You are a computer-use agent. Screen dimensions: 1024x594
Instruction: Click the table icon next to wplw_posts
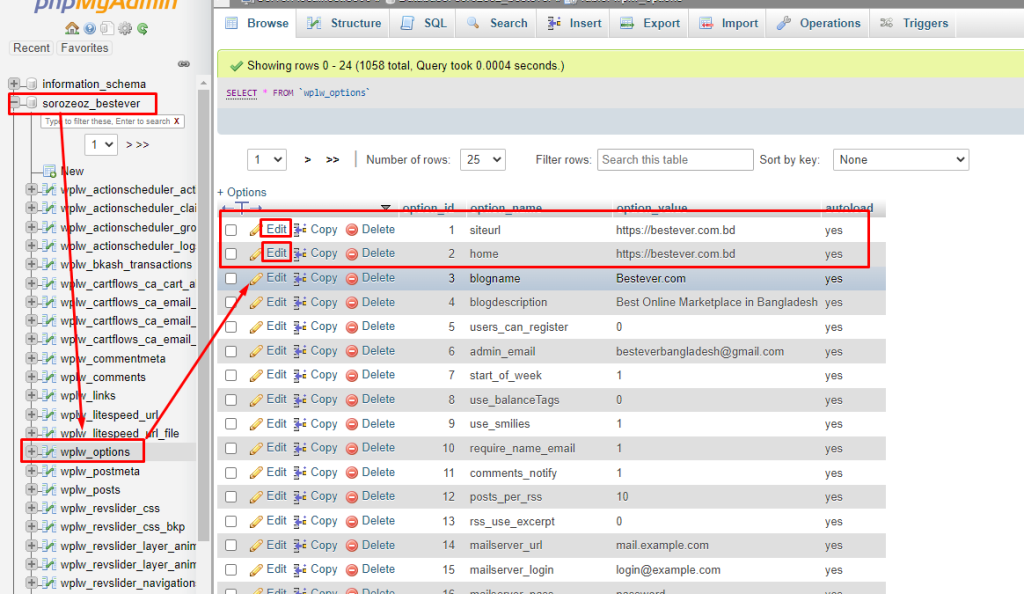[49, 490]
